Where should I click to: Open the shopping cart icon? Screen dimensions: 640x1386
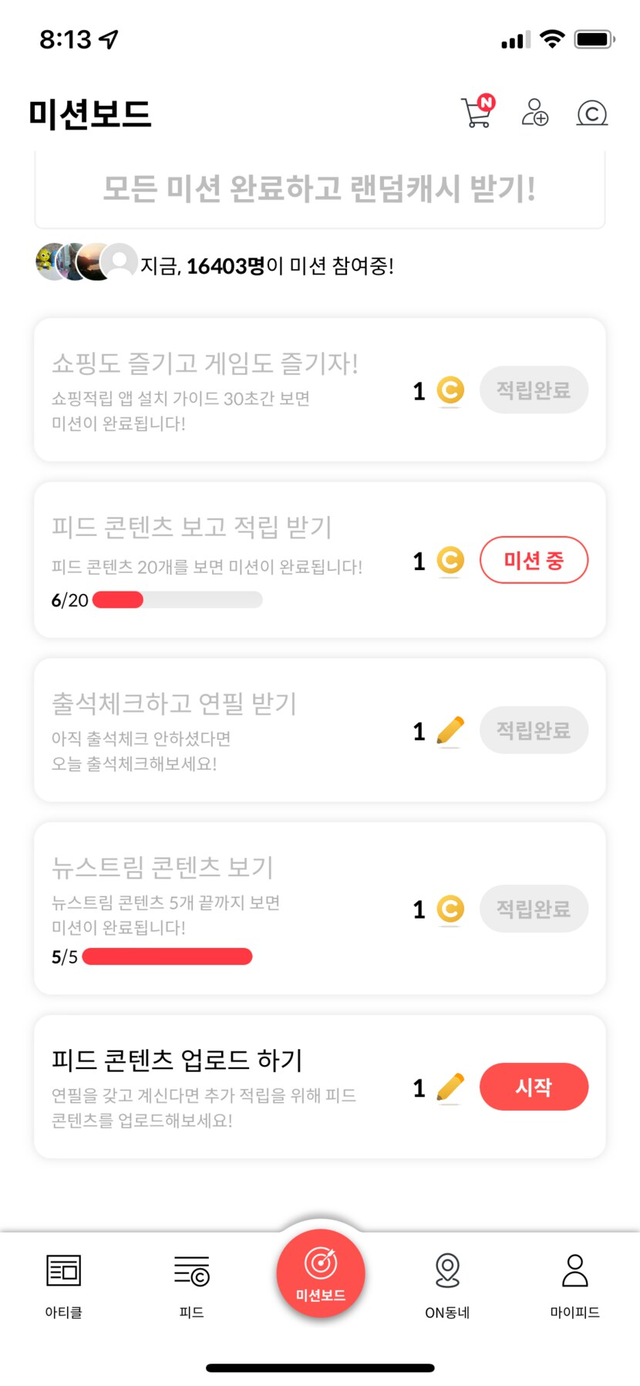(x=476, y=113)
